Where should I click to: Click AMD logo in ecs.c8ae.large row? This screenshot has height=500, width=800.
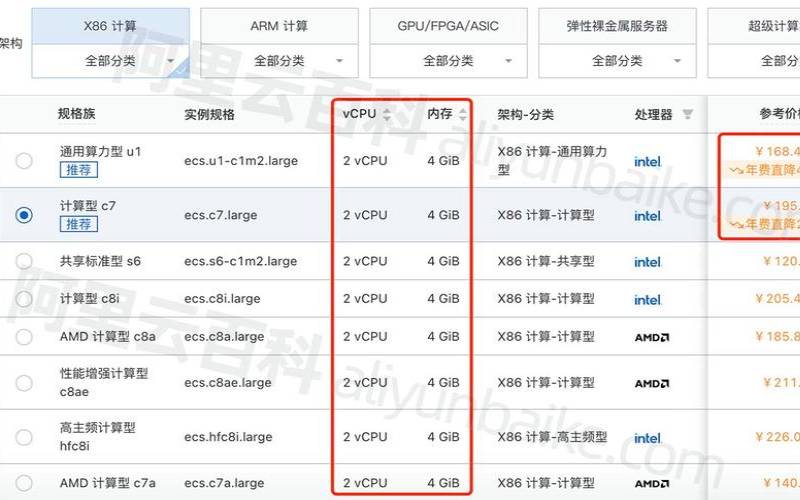click(x=652, y=383)
